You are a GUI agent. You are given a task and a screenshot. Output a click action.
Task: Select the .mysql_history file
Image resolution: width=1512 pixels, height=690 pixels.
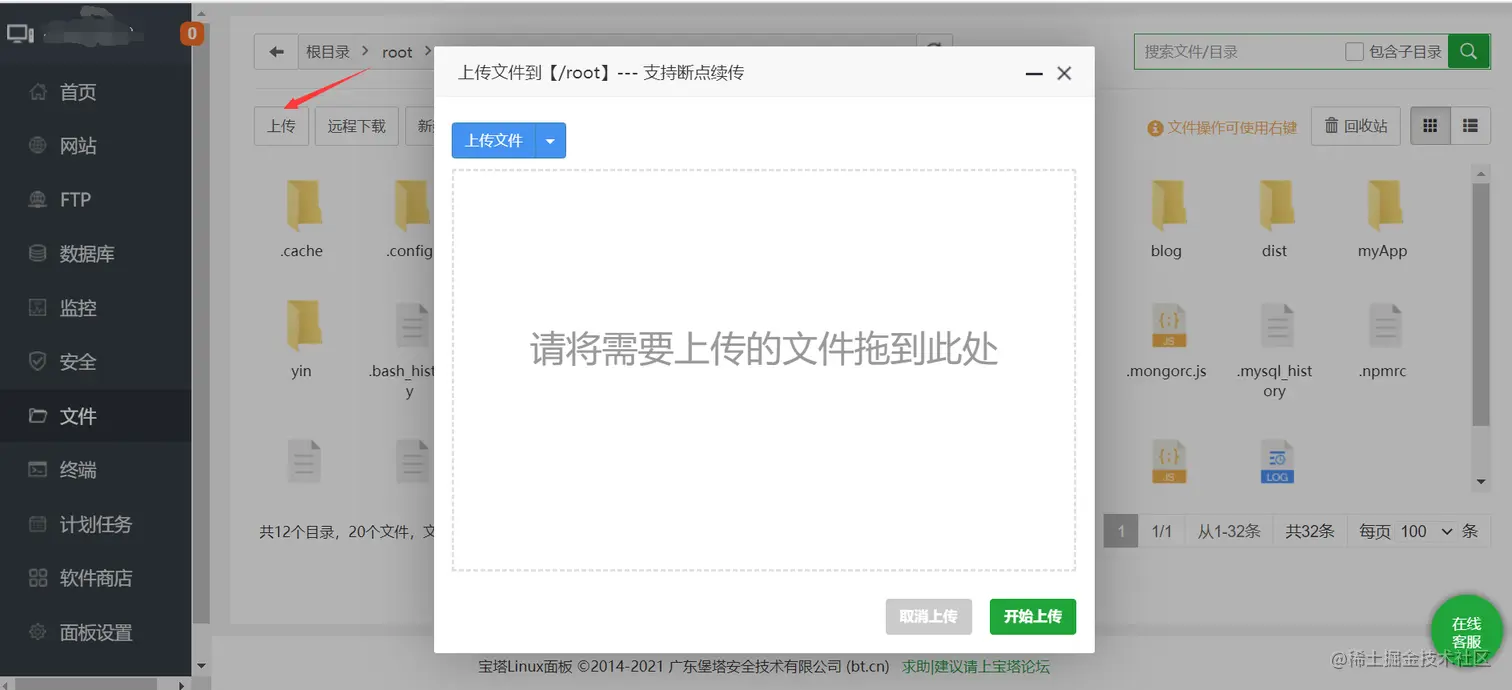click(1274, 350)
